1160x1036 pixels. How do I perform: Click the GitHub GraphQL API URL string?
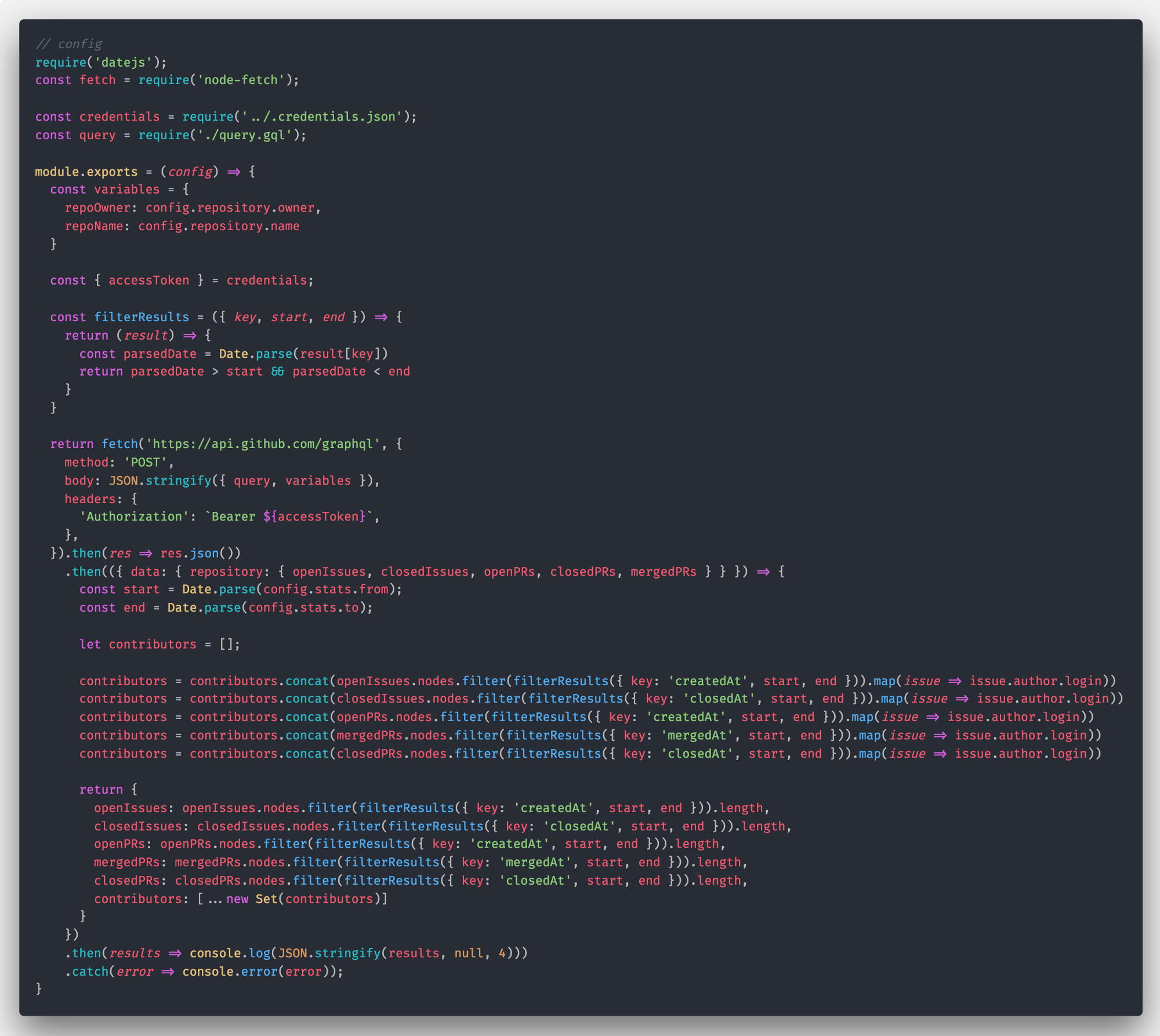pos(263,444)
